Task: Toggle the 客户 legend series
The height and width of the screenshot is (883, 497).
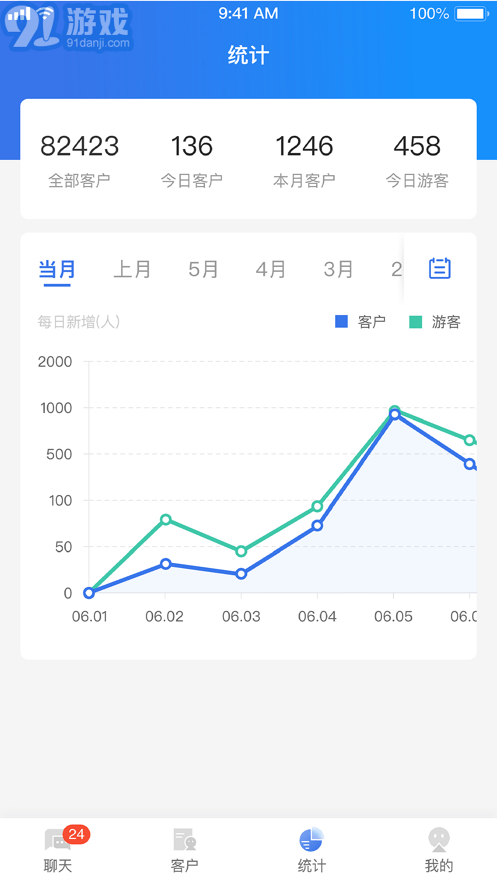Action: click(360, 322)
